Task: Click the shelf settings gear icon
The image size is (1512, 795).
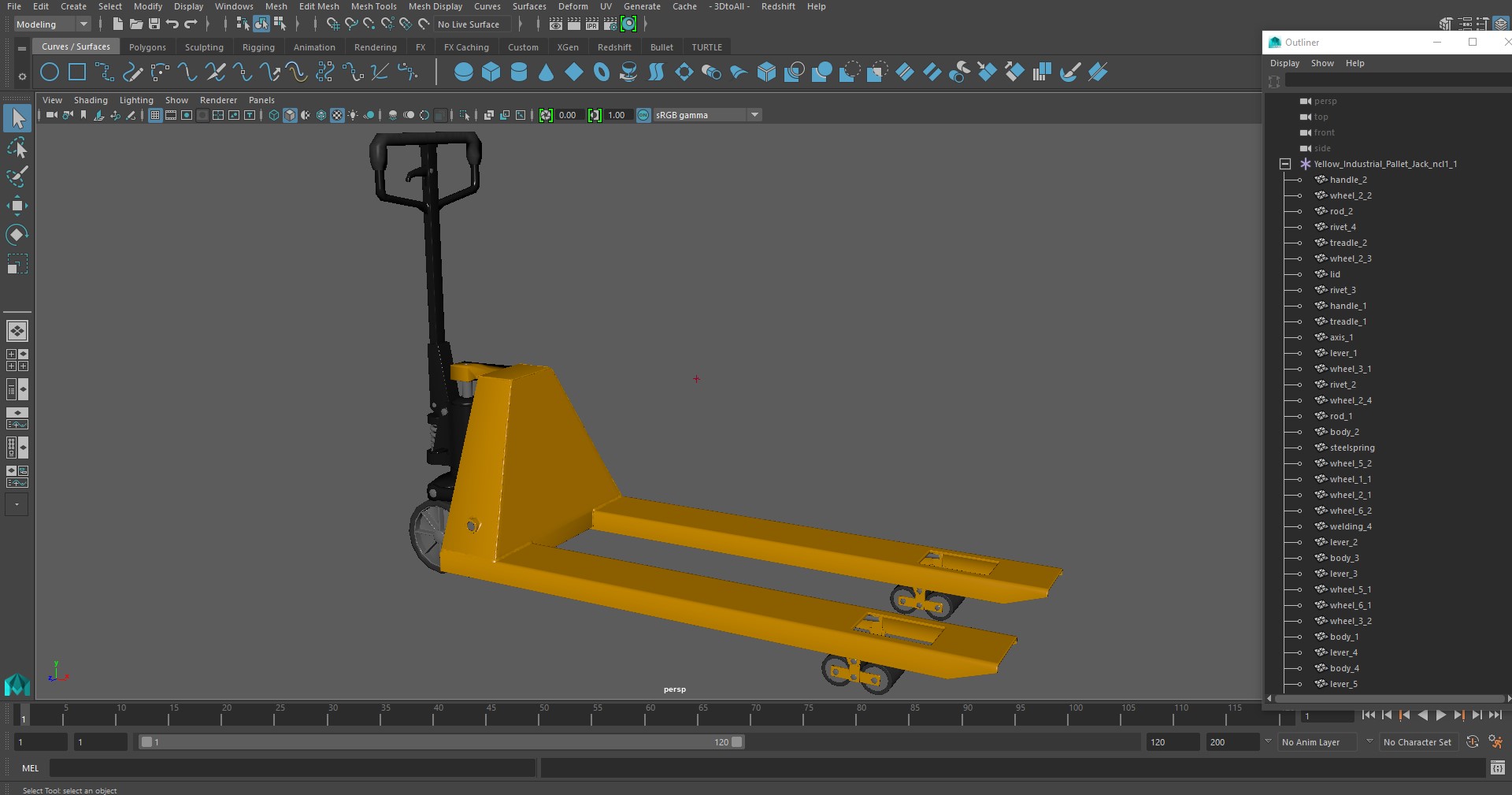Action: 22,76
